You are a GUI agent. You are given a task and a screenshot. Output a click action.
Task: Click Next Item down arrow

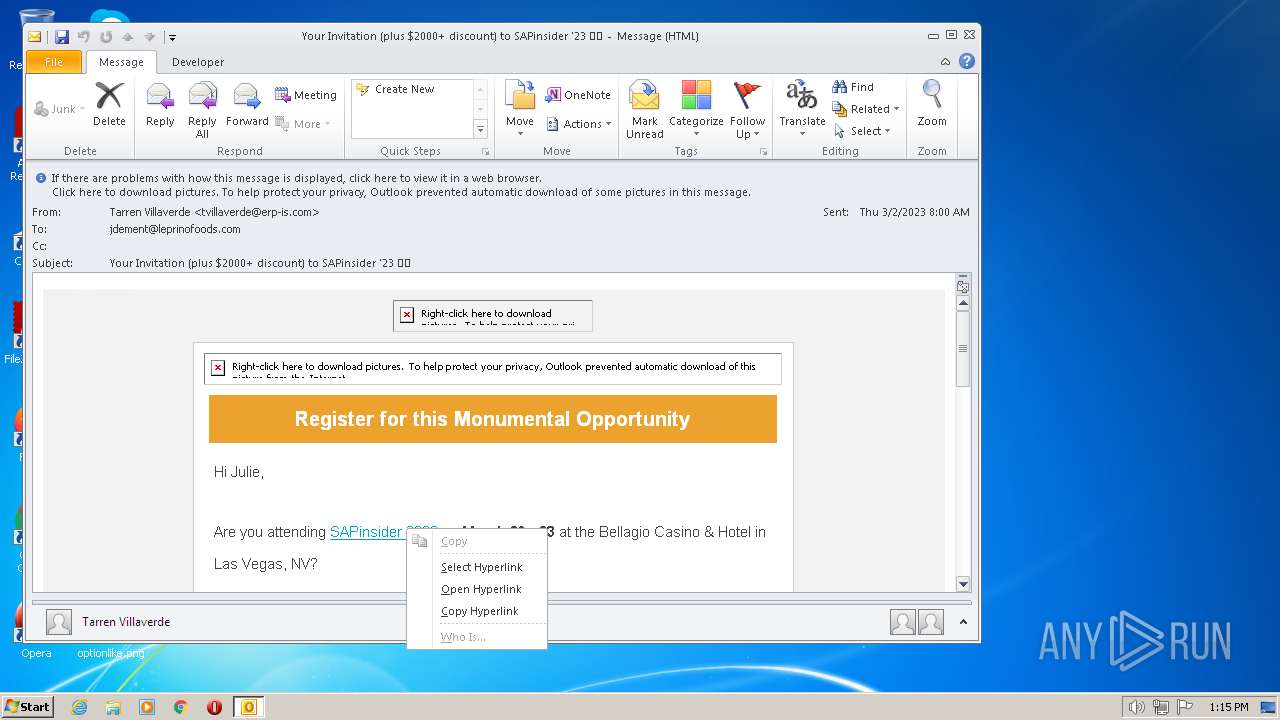point(149,37)
